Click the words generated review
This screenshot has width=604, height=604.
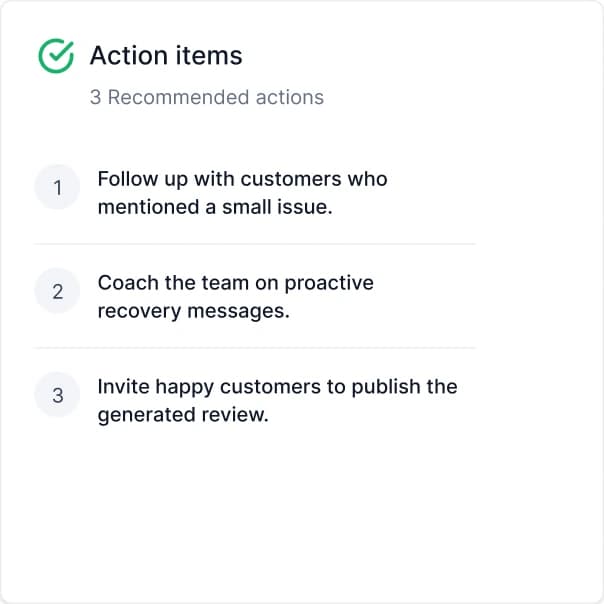pos(183,415)
